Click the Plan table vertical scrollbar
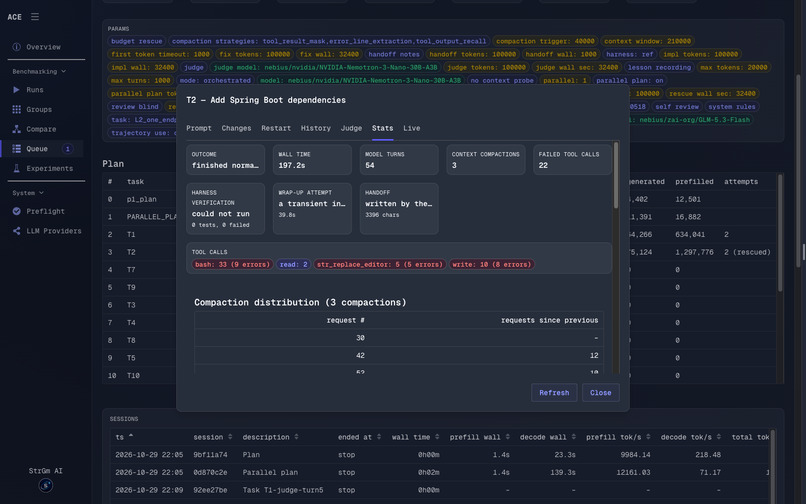This screenshot has height=504, width=806. point(780,232)
